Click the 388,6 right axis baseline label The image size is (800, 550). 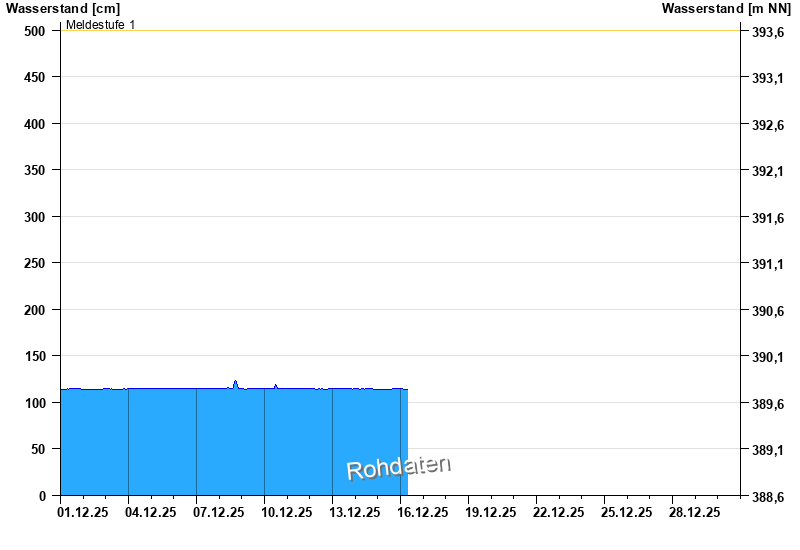click(768, 497)
